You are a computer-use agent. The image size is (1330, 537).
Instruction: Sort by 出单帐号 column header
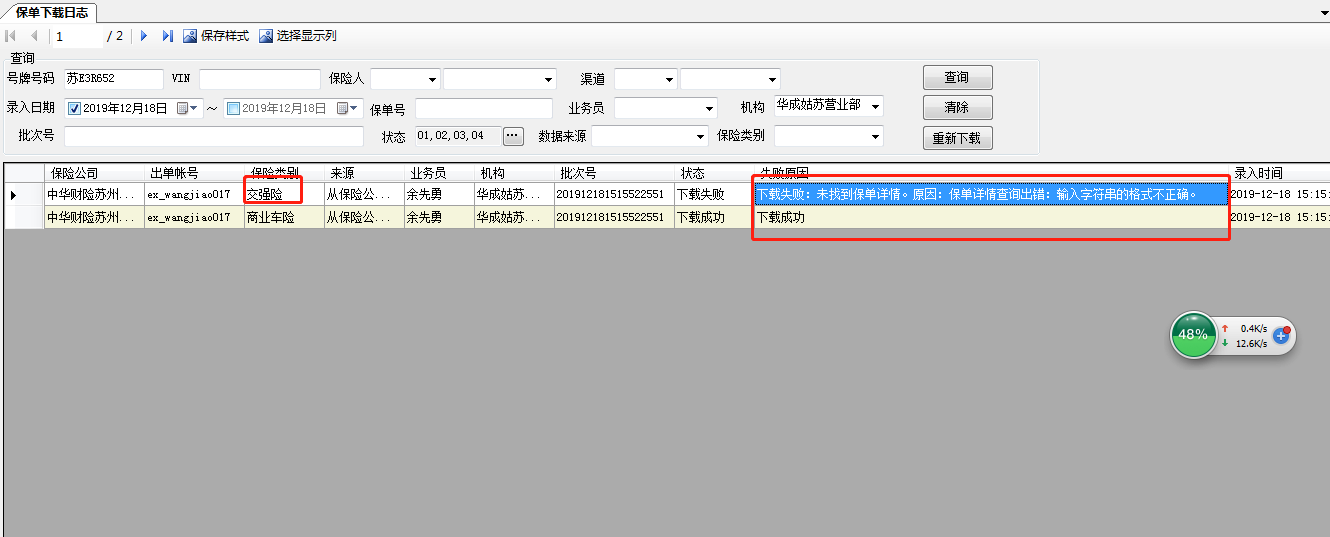tap(194, 173)
